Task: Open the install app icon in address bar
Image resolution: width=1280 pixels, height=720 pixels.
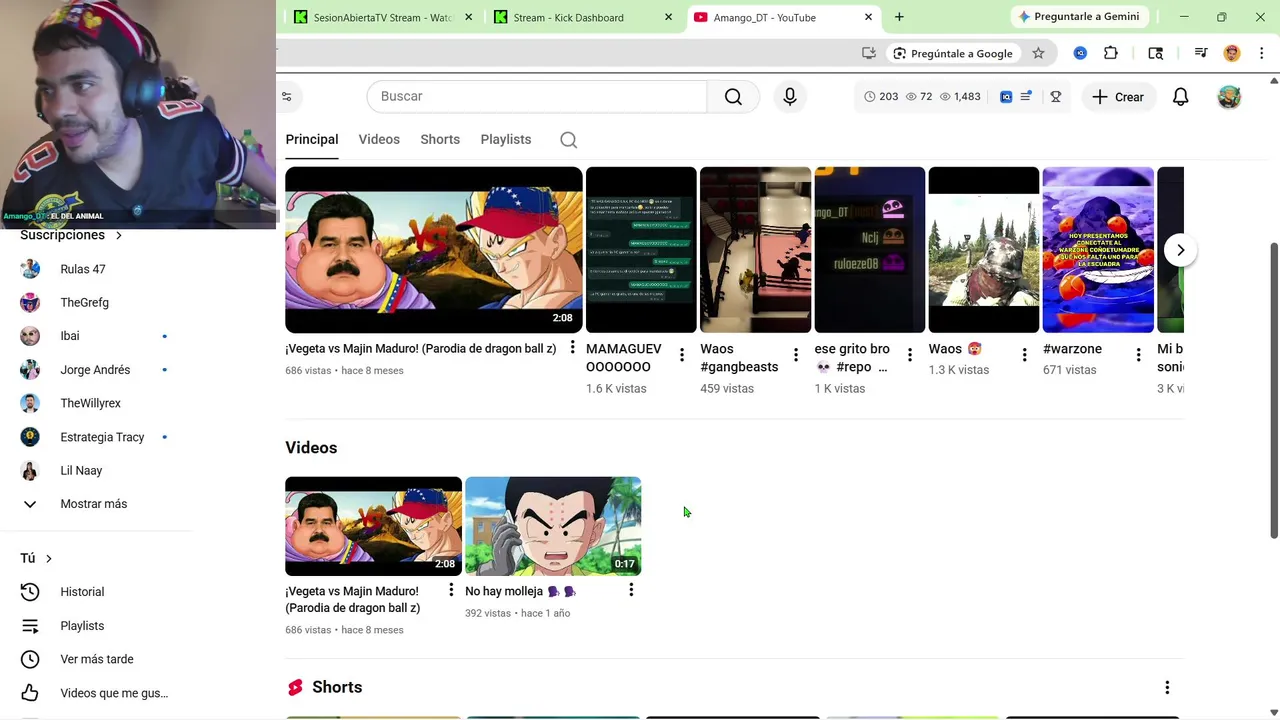Action: [x=869, y=53]
